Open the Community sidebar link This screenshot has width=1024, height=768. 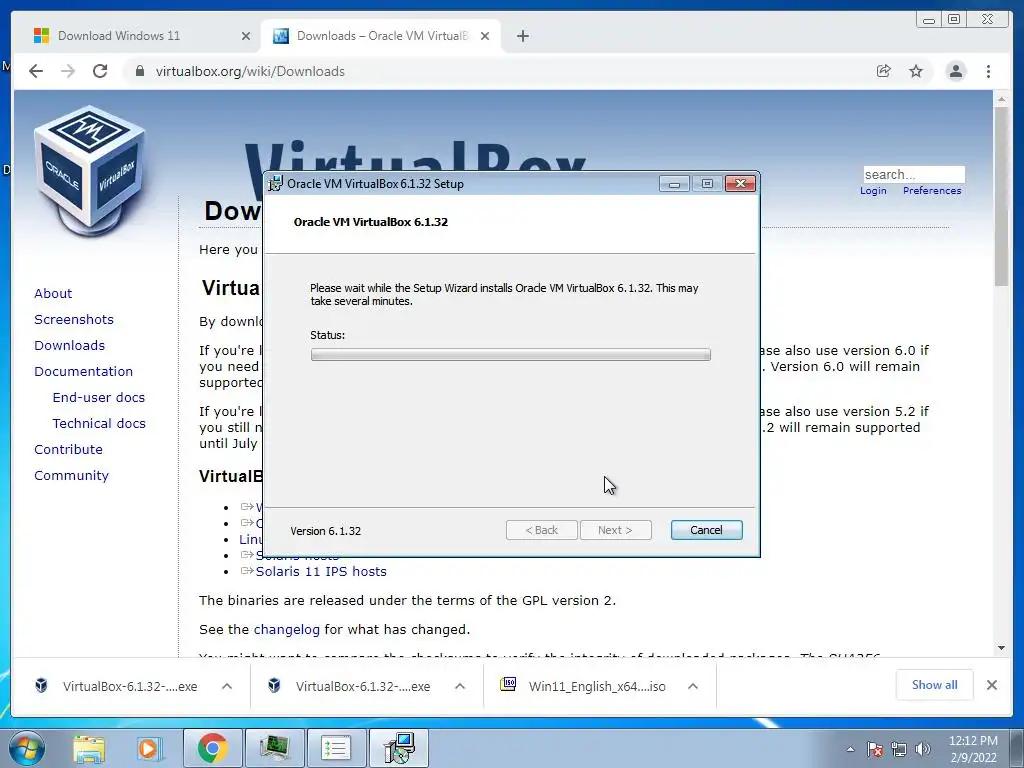[x=71, y=476]
